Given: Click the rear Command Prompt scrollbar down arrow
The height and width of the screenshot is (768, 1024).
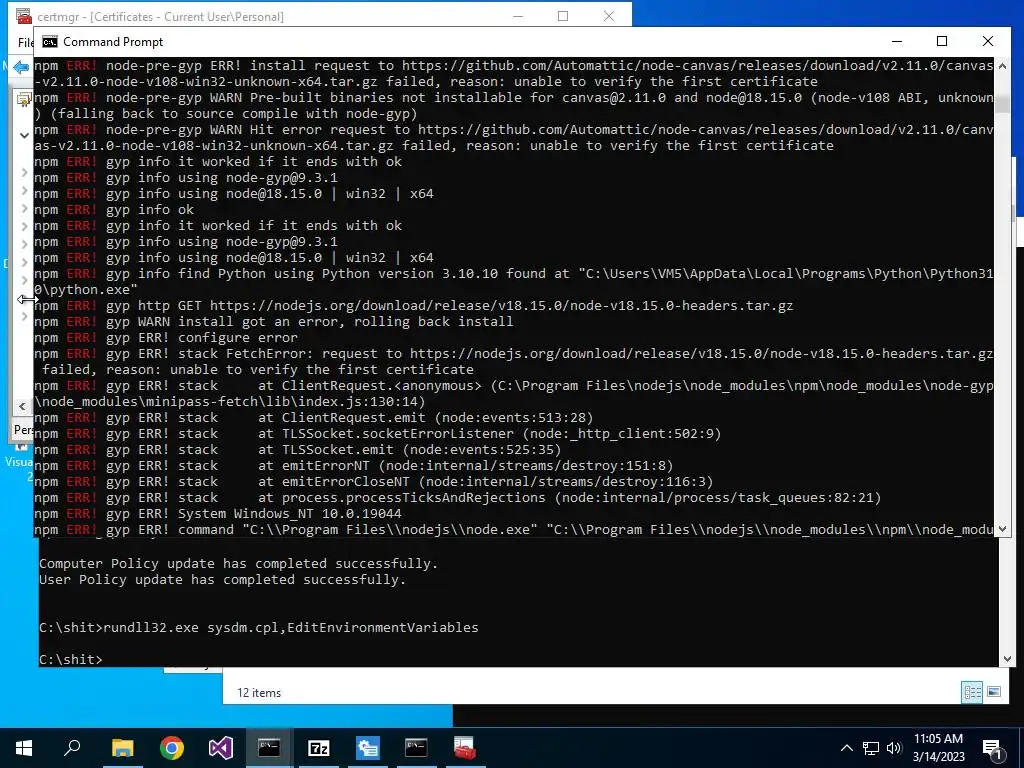Looking at the screenshot, I should tap(1007, 659).
